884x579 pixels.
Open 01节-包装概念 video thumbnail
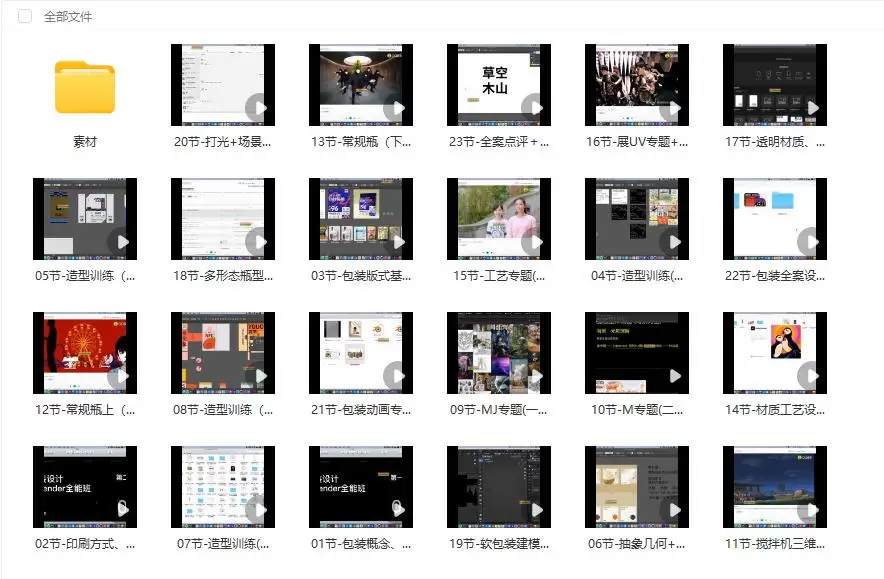click(360, 487)
